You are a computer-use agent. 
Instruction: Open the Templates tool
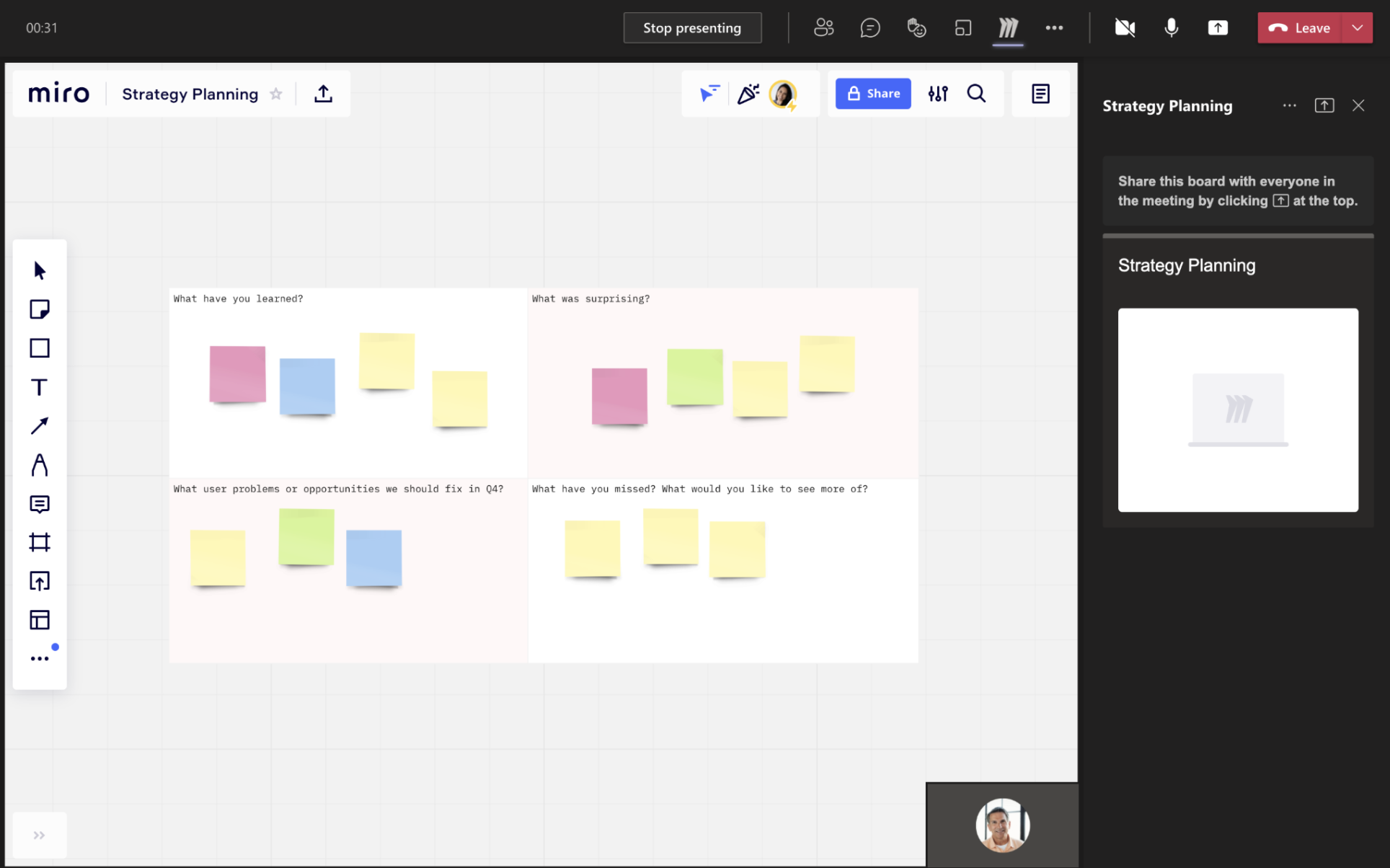(x=40, y=620)
